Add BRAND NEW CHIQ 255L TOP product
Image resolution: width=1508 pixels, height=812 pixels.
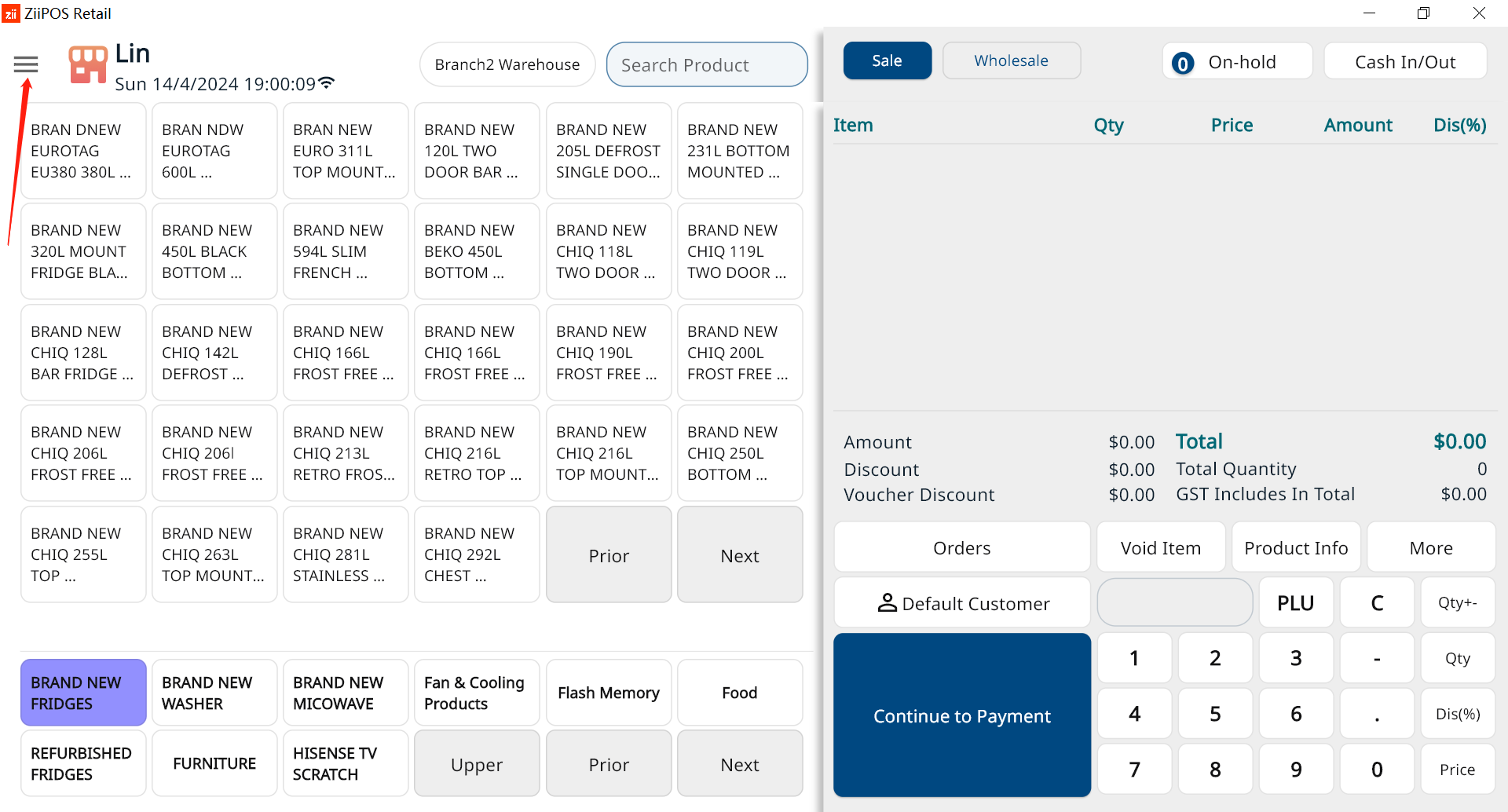pos(83,554)
